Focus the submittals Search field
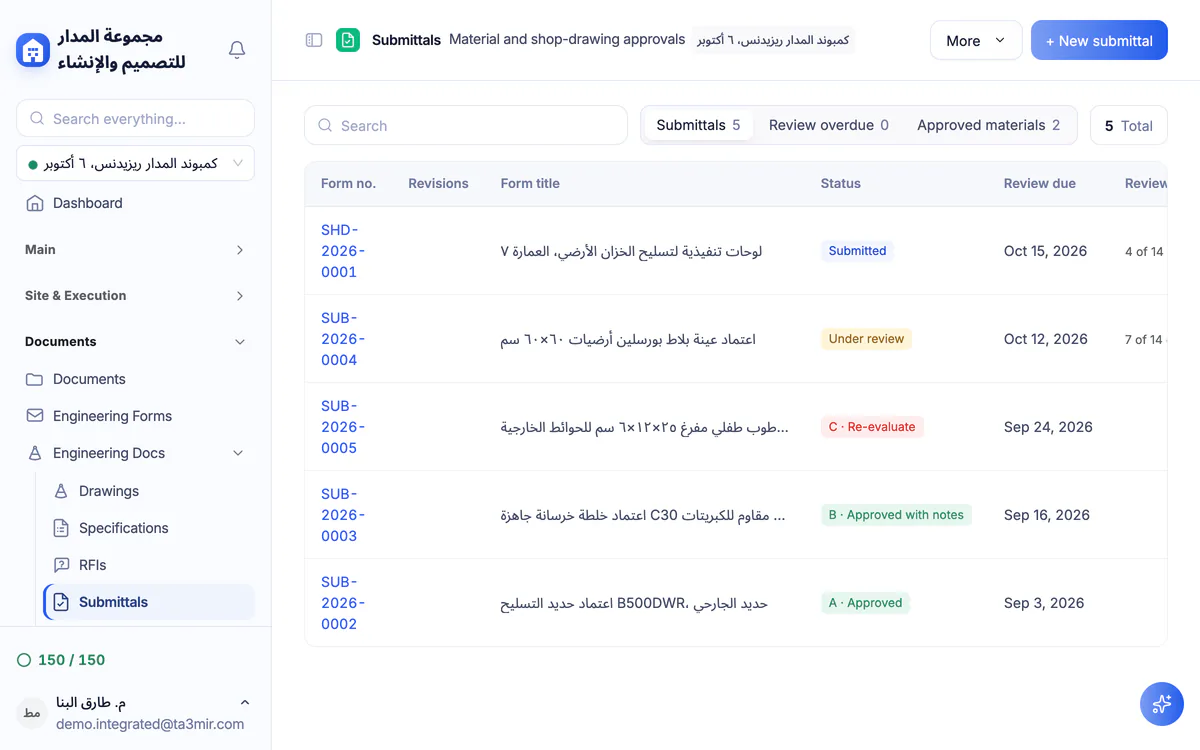 tap(465, 125)
